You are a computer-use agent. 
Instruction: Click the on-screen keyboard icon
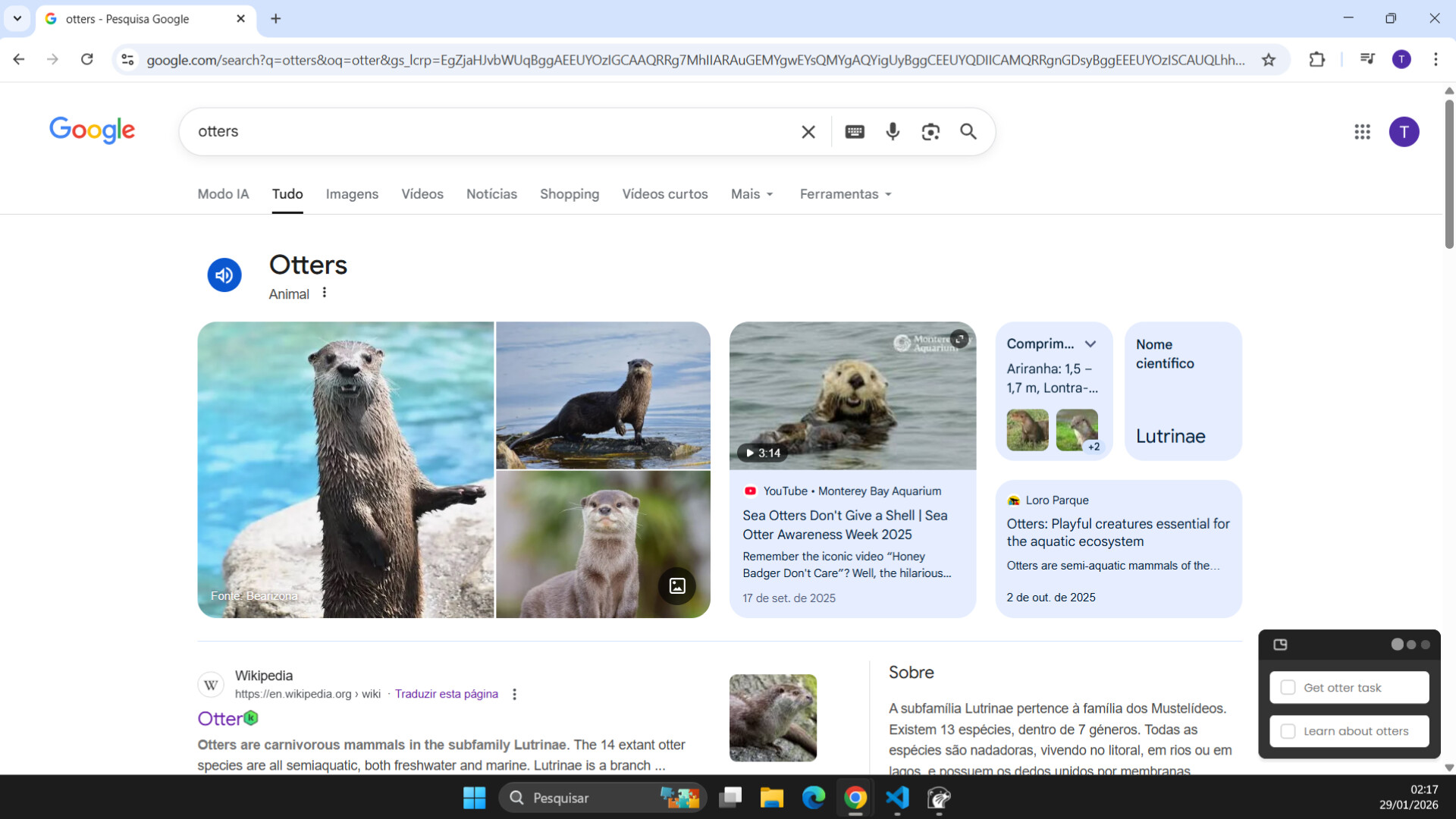pos(855,131)
